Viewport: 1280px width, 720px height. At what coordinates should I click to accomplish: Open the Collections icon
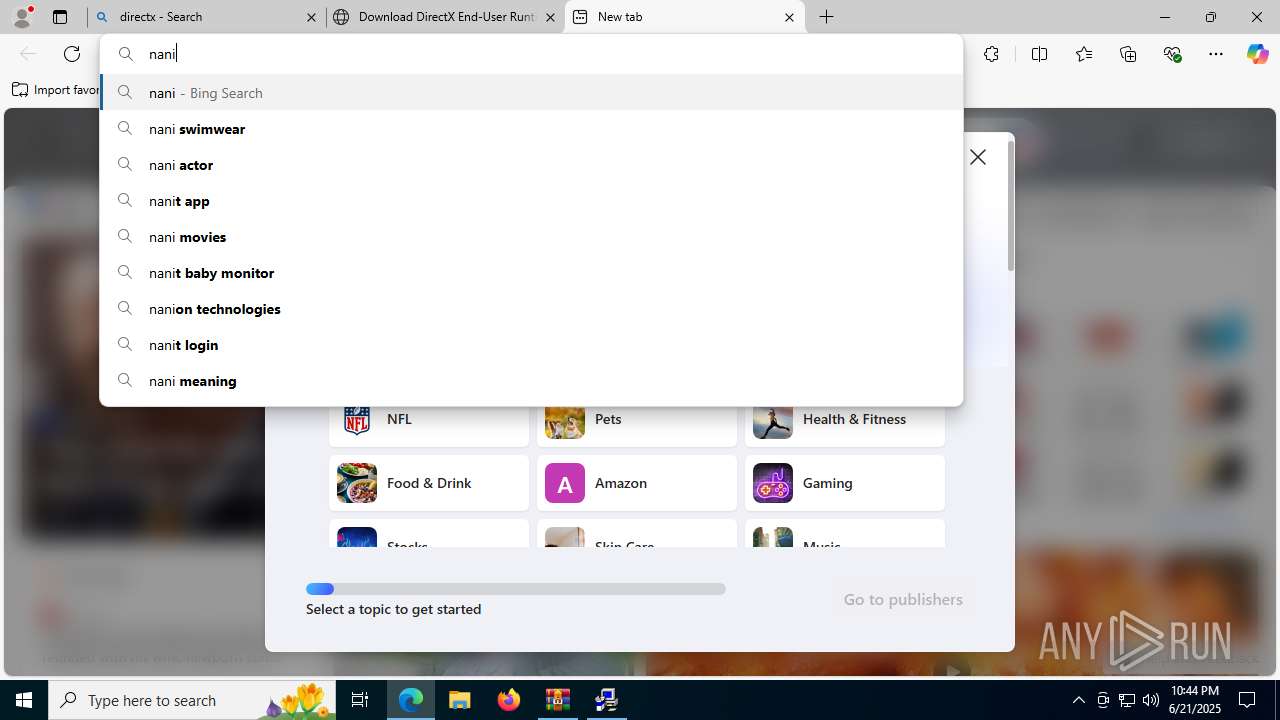[1128, 54]
